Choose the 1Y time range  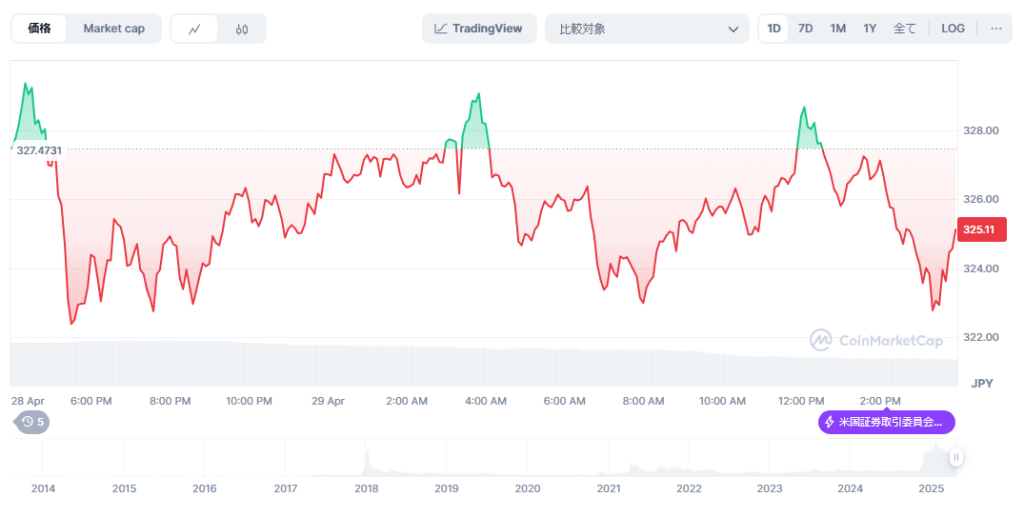click(x=870, y=29)
